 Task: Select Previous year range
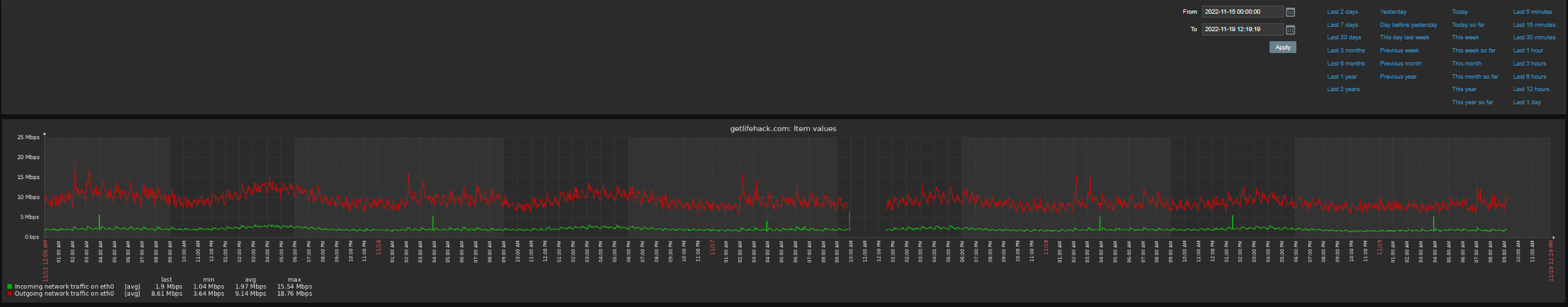tap(1398, 77)
